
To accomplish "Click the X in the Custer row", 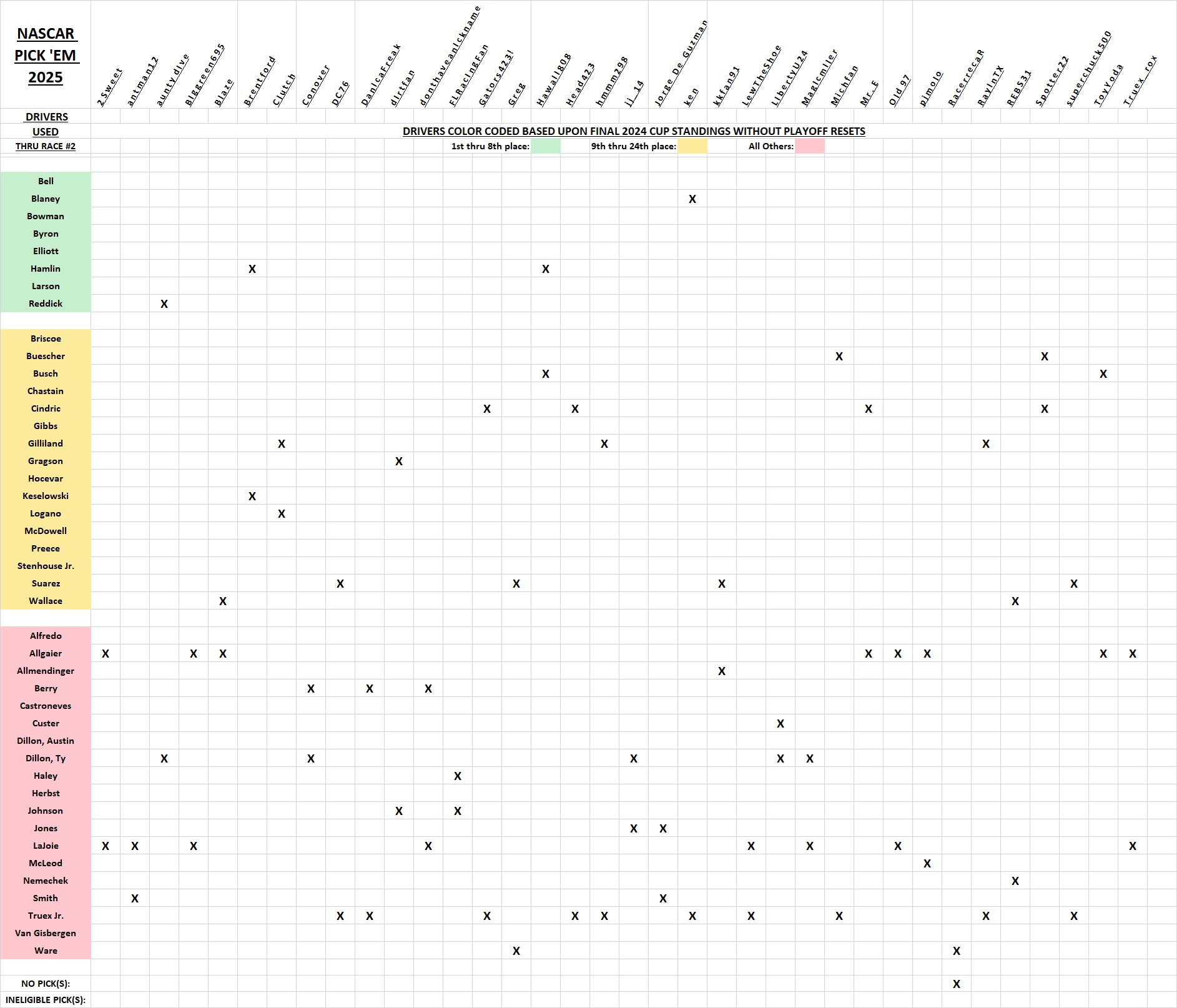I will [x=781, y=724].
